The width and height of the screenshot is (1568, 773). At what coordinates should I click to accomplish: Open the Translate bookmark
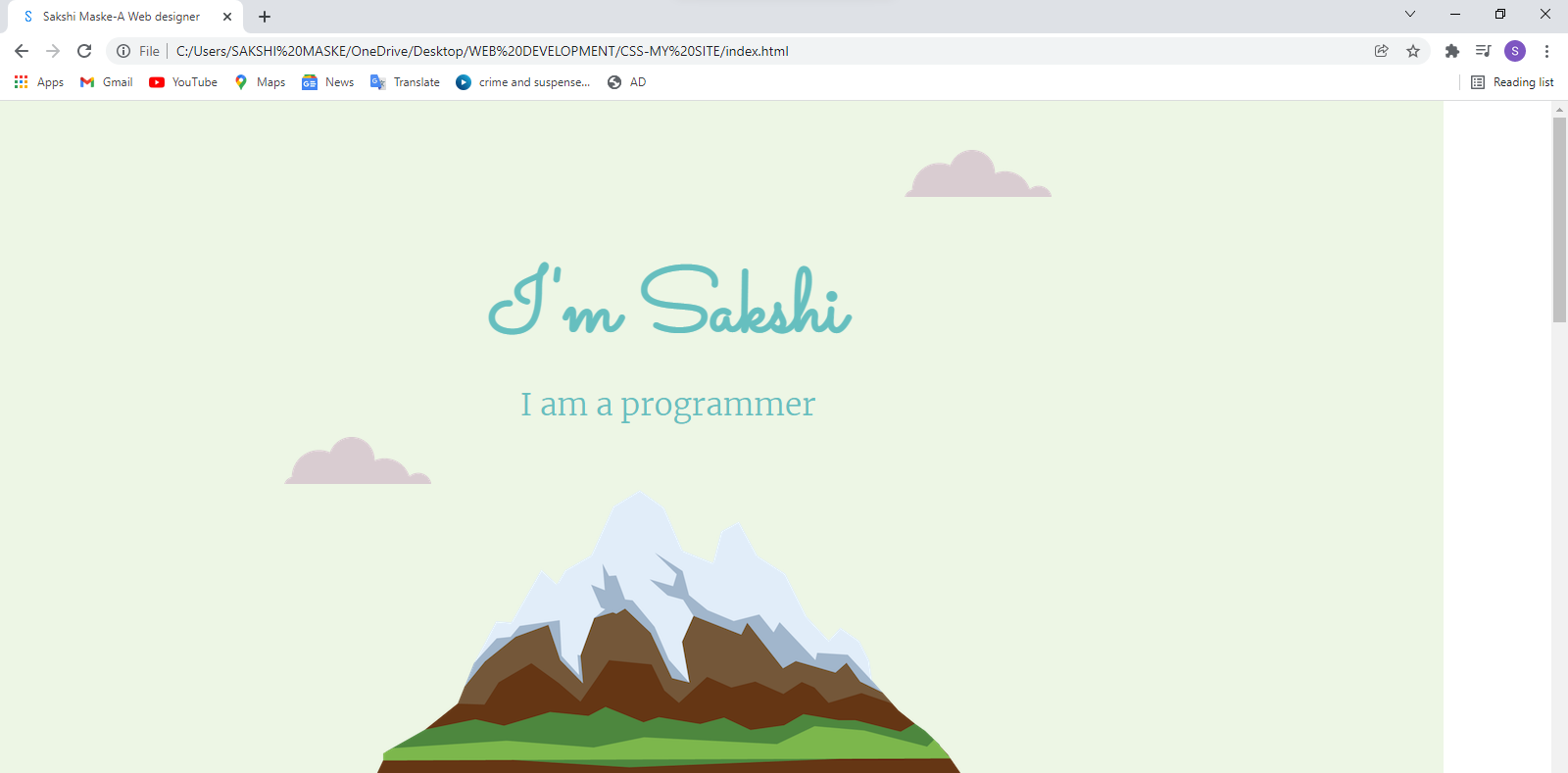(405, 82)
